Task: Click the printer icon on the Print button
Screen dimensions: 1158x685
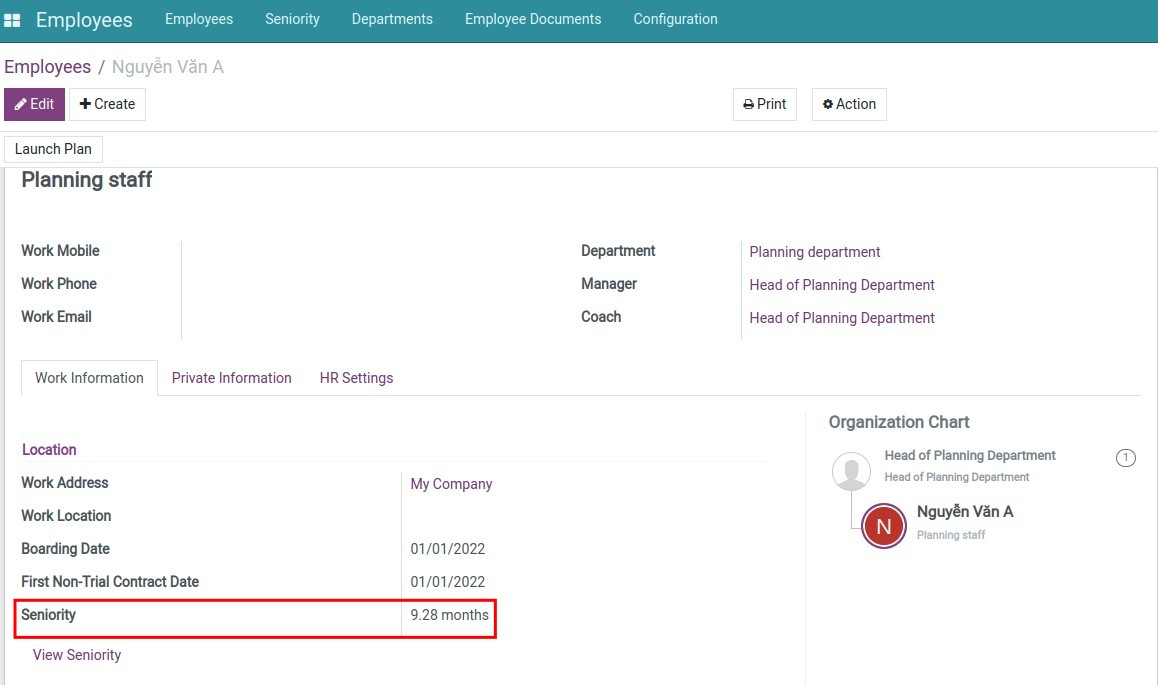Action: coord(748,104)
